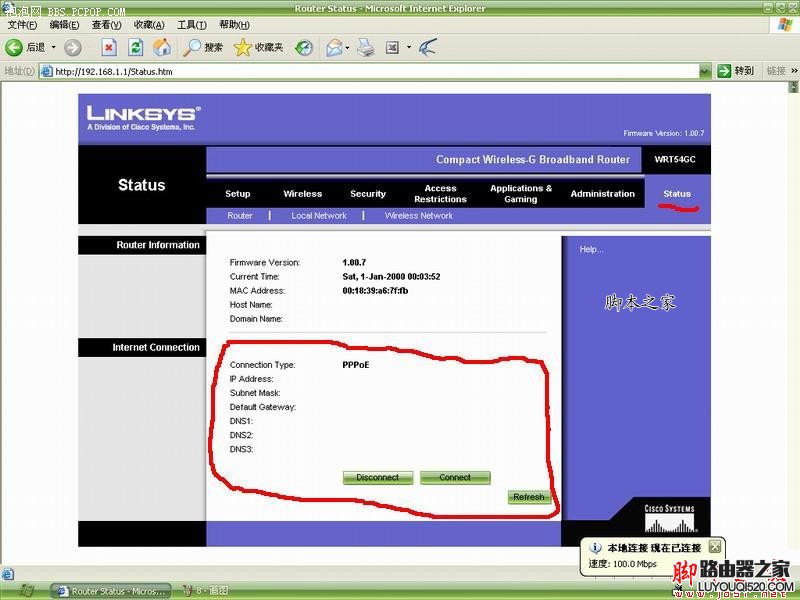The width and height of the screenshot is (800, 600).
Task: Open the 工具(T) menu
Action: pos(191,24)
